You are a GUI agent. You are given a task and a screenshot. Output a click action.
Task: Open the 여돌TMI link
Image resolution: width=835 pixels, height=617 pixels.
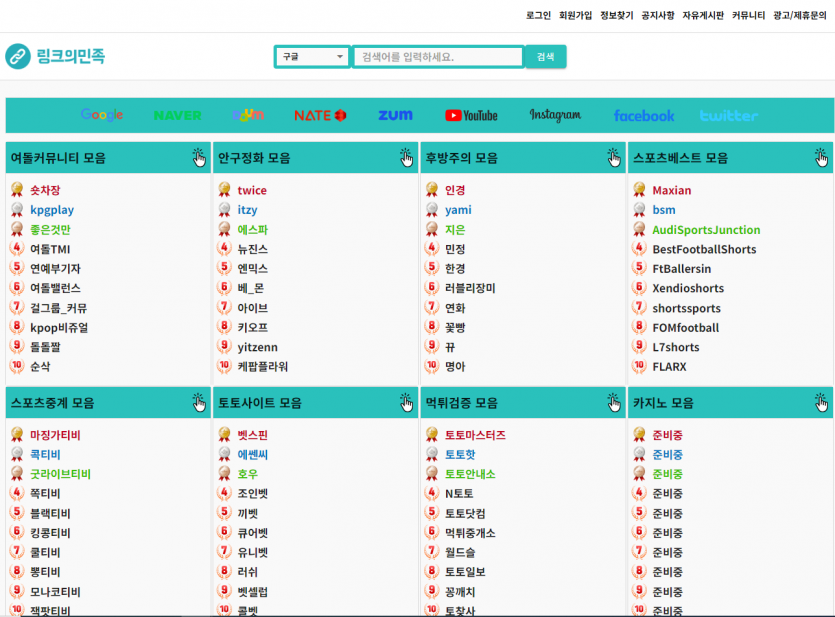pyautogui.click(x=50, y=249)
